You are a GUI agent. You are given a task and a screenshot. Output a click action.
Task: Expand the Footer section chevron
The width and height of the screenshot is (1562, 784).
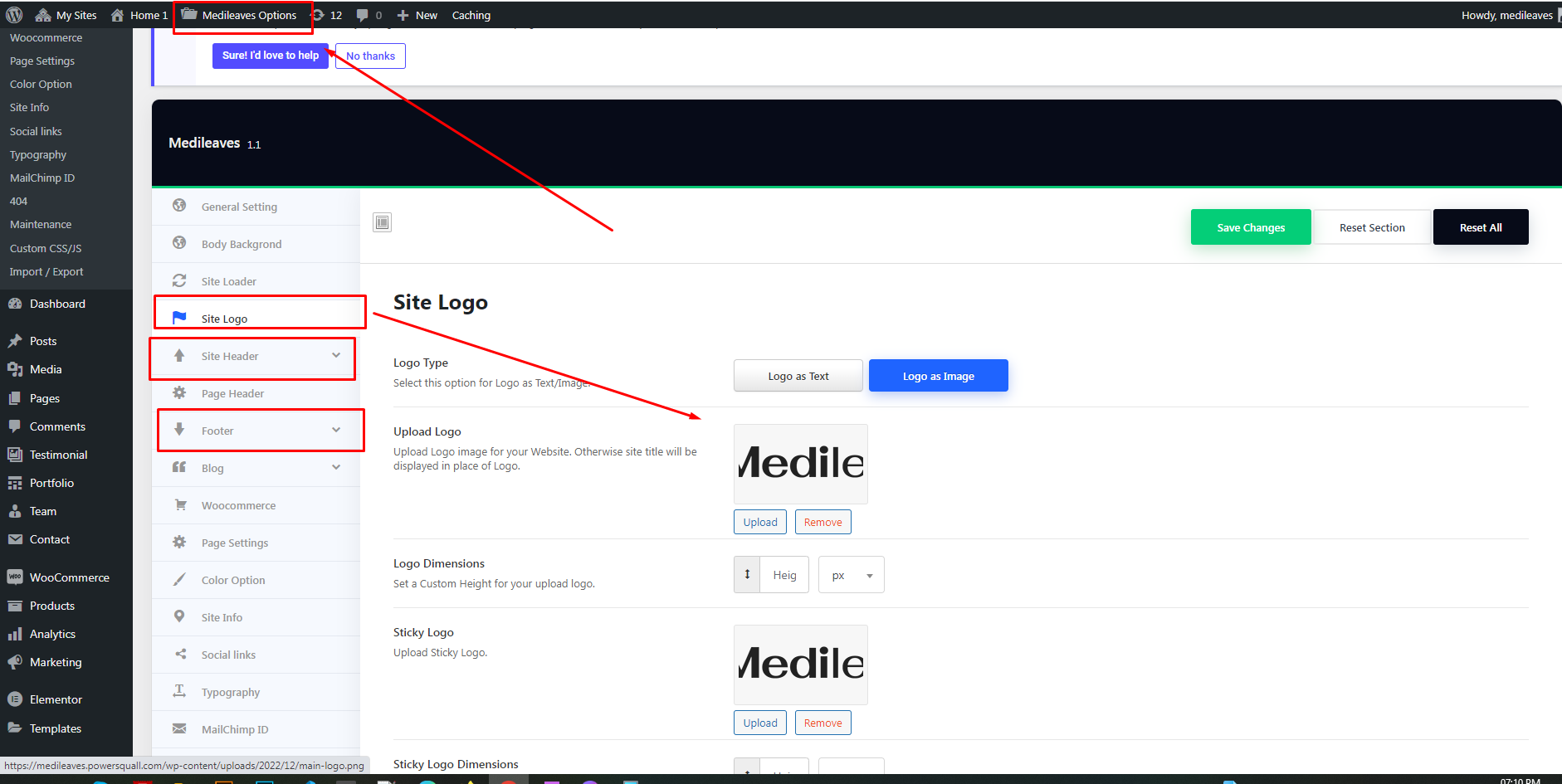tap(336, 430)
